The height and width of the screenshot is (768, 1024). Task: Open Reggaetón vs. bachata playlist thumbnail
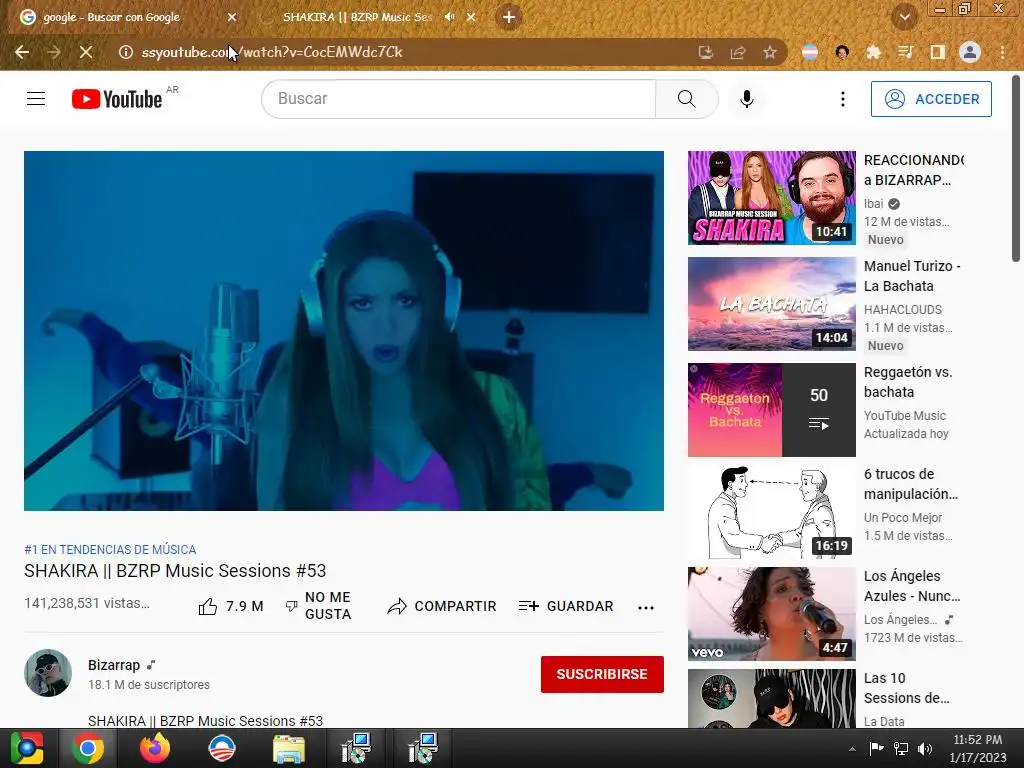coord(771,409)
